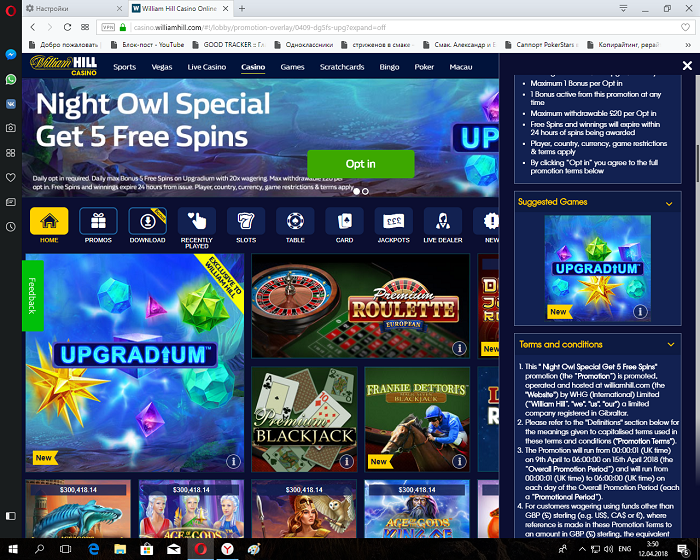Switch to the Настройки tab

74,8
